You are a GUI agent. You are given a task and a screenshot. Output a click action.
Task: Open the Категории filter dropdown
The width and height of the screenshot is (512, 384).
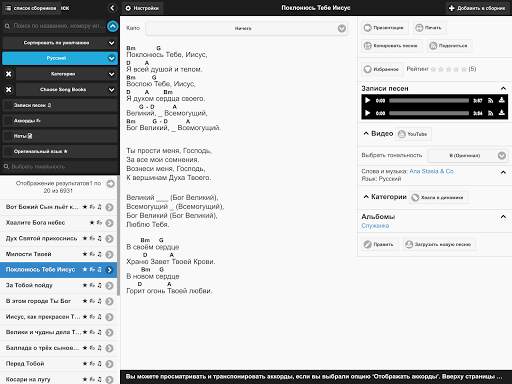pos(66,74)
